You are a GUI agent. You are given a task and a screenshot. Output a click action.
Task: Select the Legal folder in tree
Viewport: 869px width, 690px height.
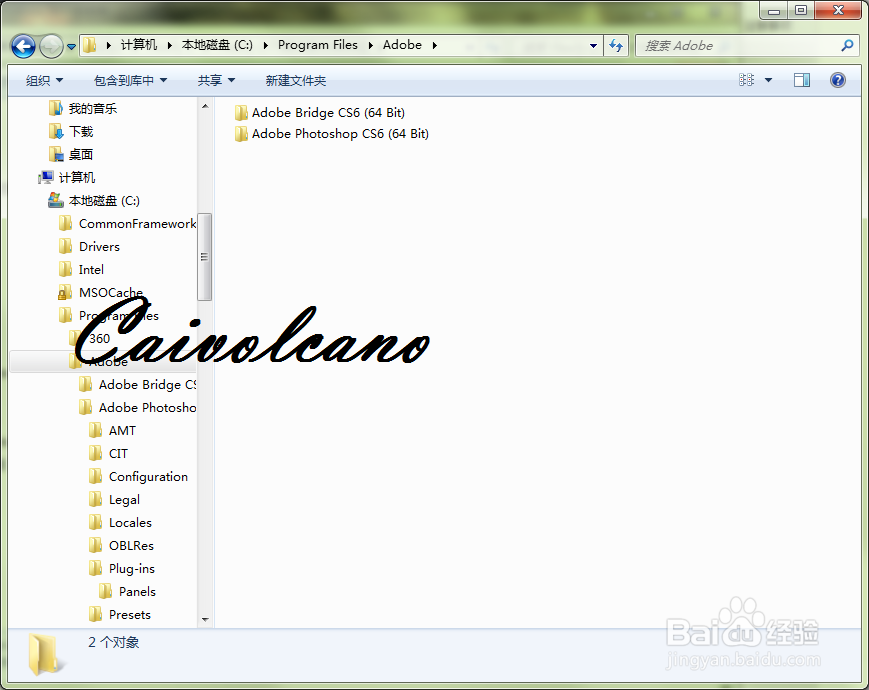point(114,500)
